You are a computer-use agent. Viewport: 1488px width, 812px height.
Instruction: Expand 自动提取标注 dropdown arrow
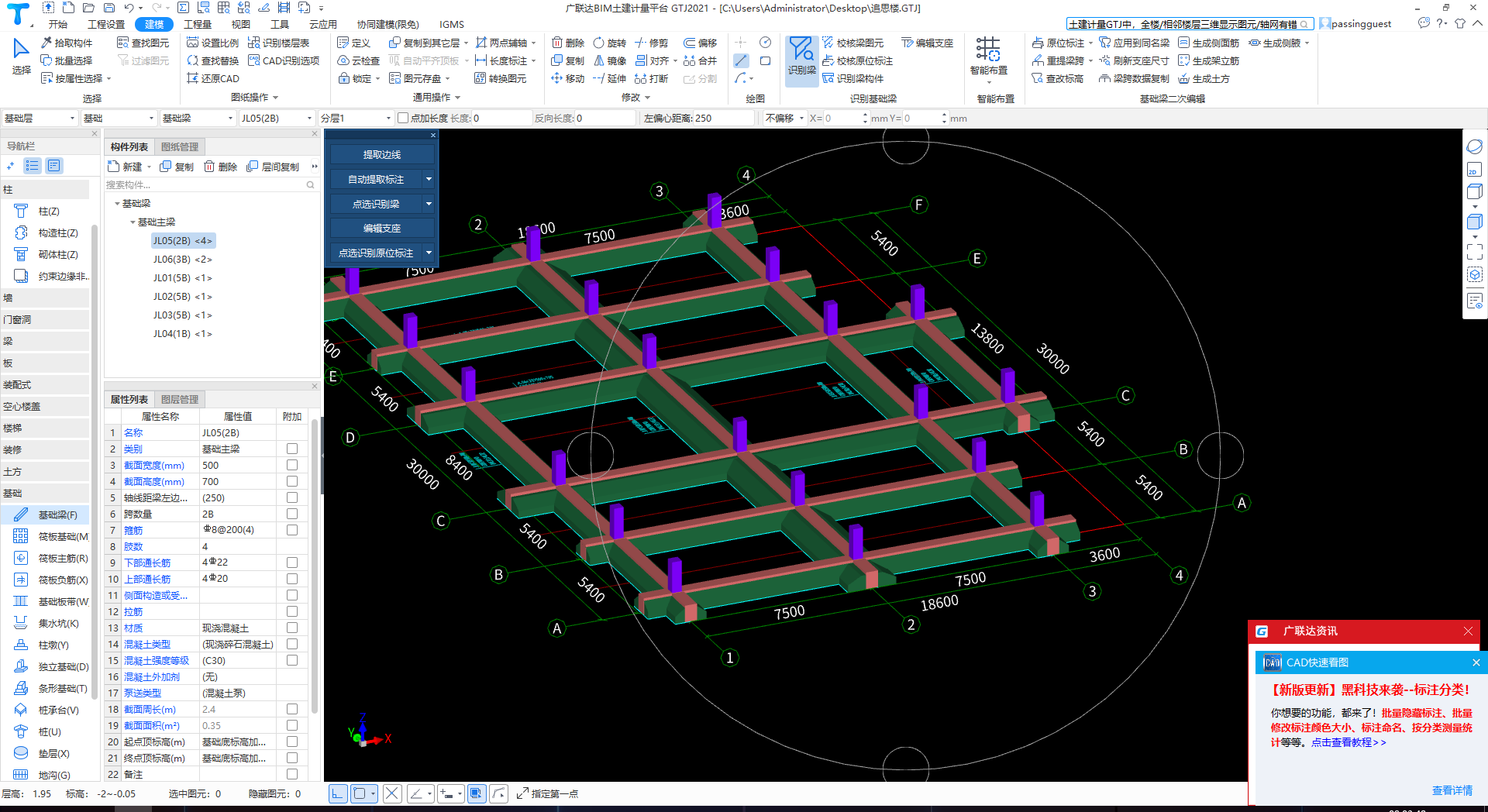(x=429, y=179)
